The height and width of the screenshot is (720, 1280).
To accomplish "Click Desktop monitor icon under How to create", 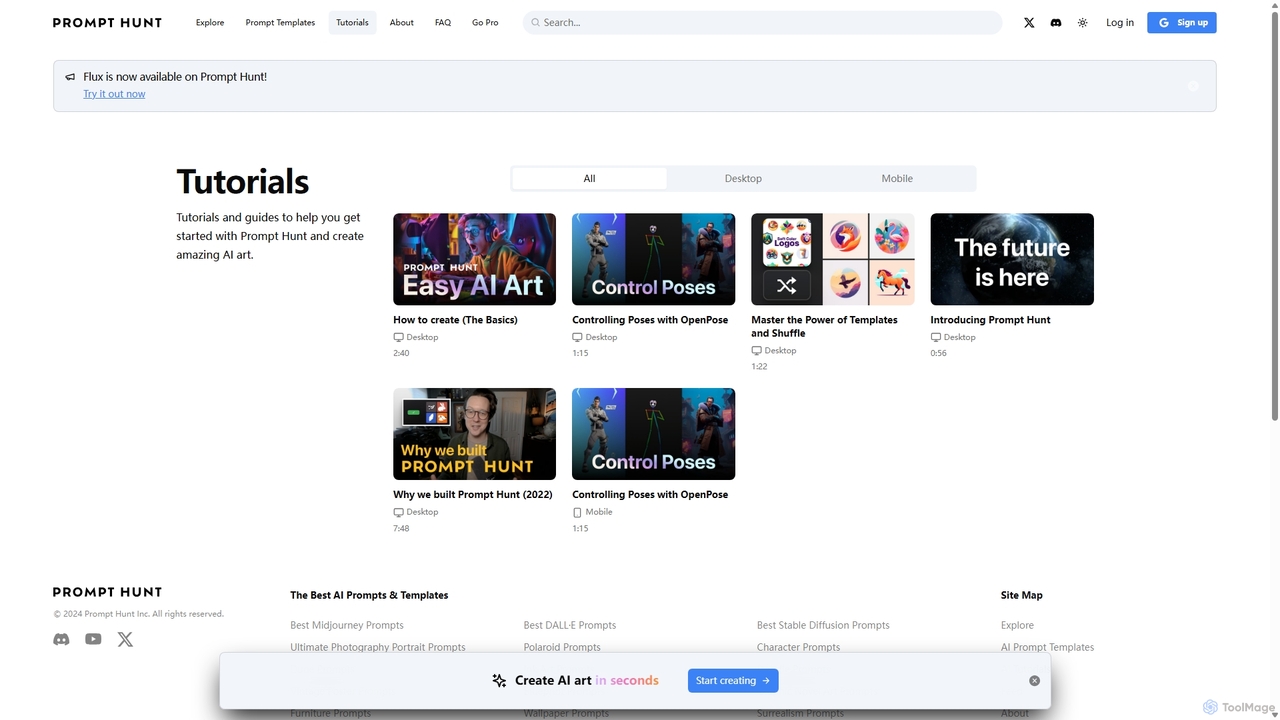I will 399,337.
